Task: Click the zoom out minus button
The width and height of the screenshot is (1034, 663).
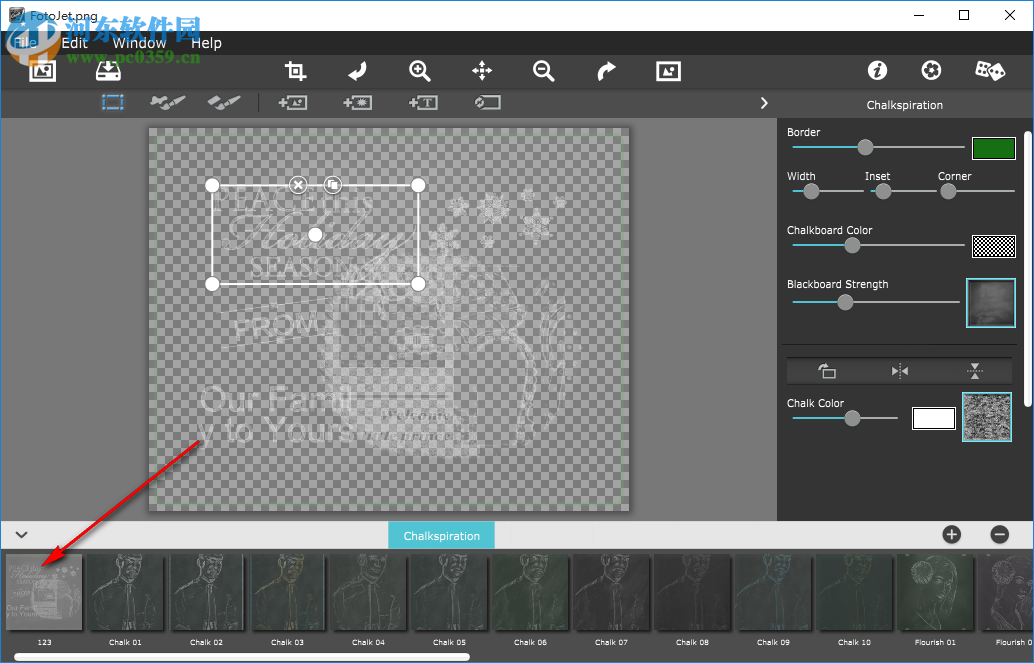Action: [998, 535]
